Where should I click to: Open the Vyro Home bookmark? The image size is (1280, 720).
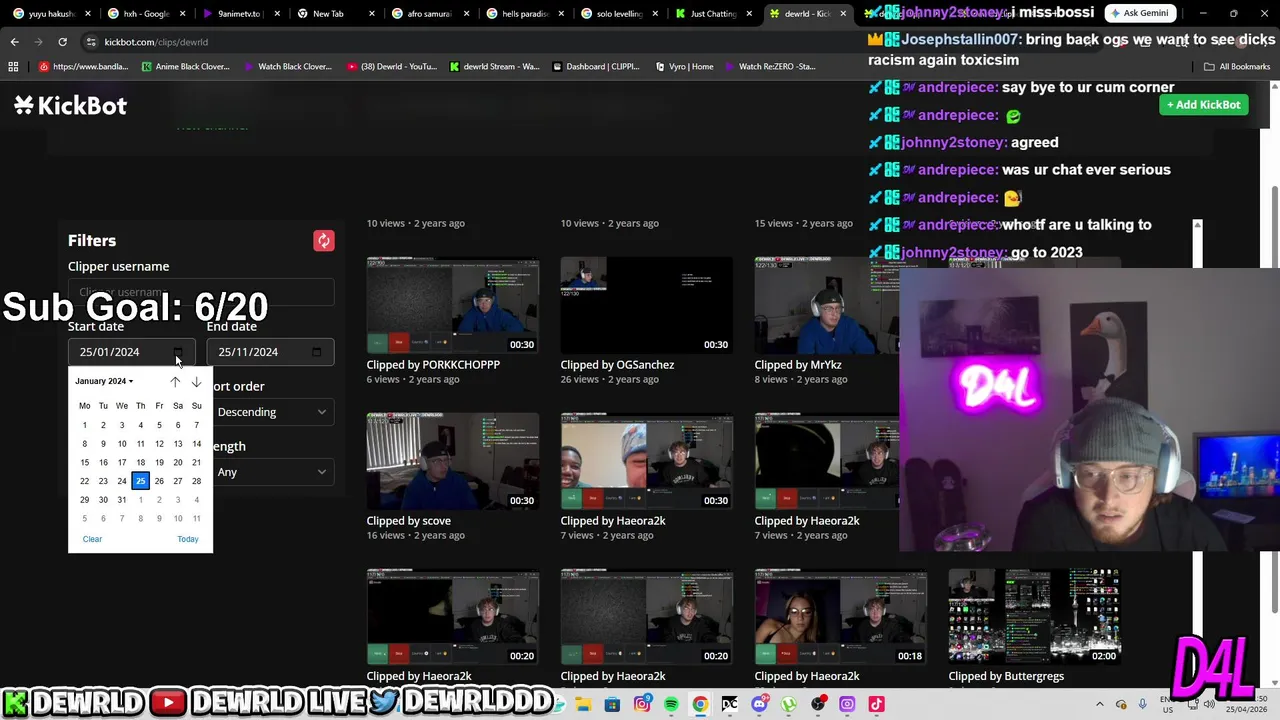pyautogui.click(x=685, y=67)
